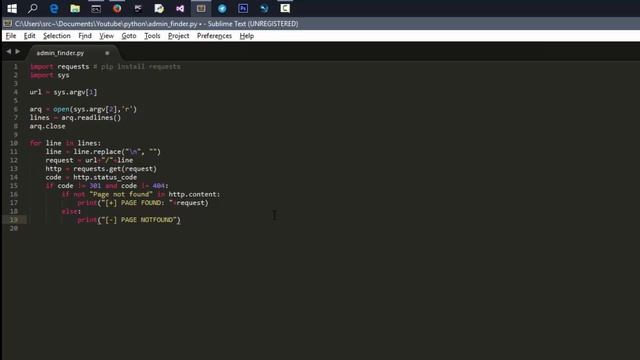Open the Python taskbar icon
This screenshot has height=360, width=640.
click(159, 8)
